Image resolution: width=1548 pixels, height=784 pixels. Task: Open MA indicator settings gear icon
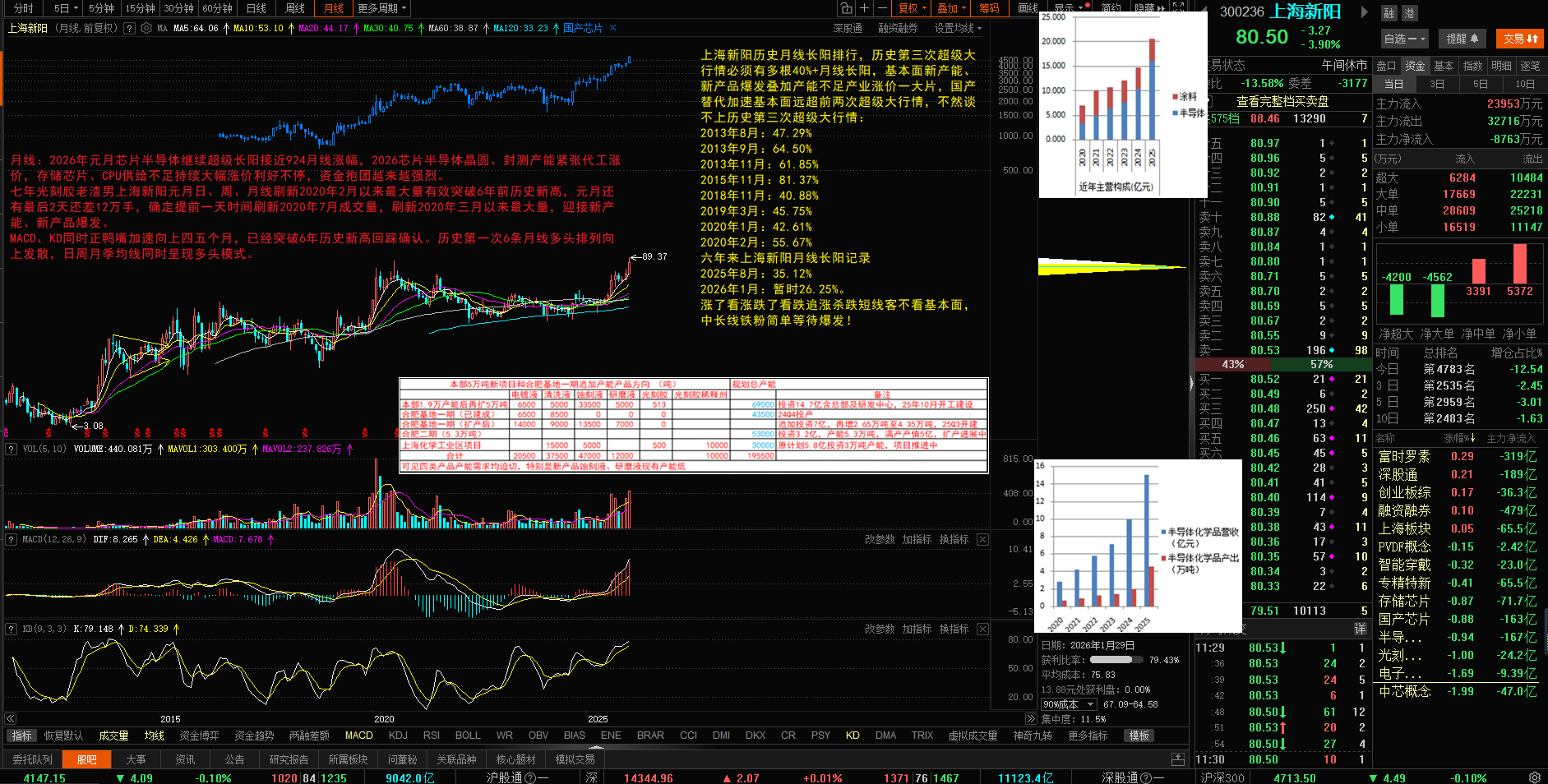tap(146, 28)
